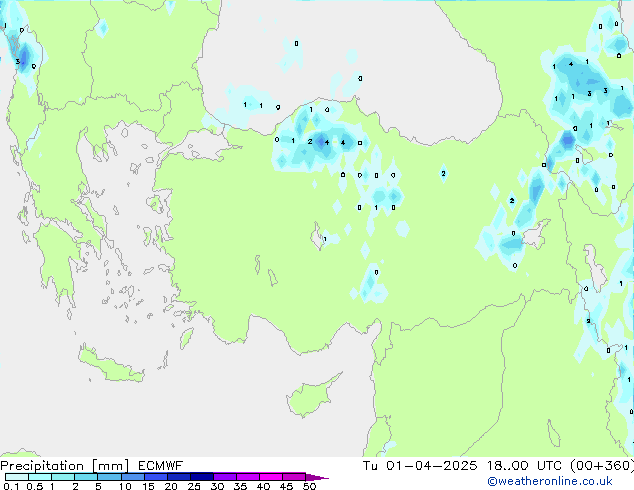Select the '0.5' legend scale label
This screenshot has height=490, width=634.
35,486
